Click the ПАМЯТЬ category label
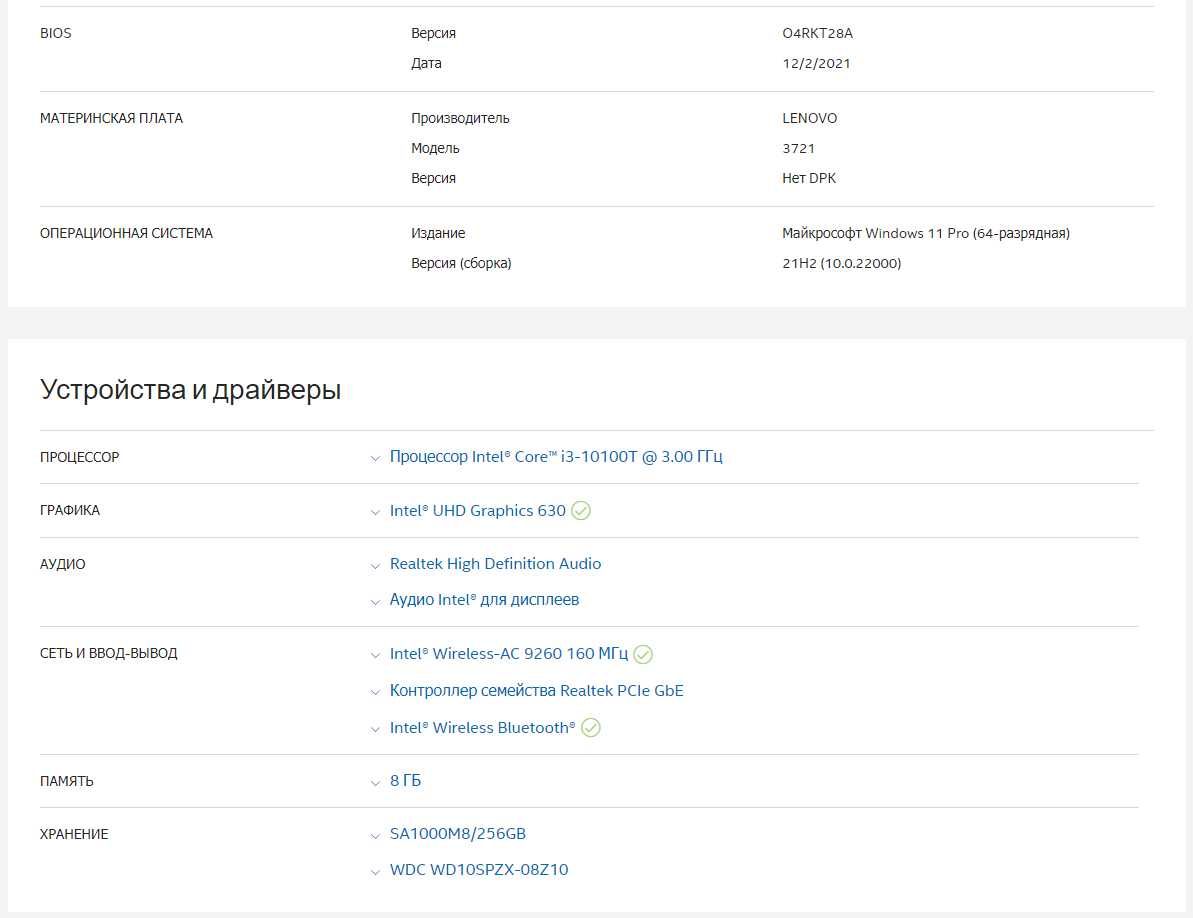The height and width of the screenshot is (918, 1193). coord(66,781)
